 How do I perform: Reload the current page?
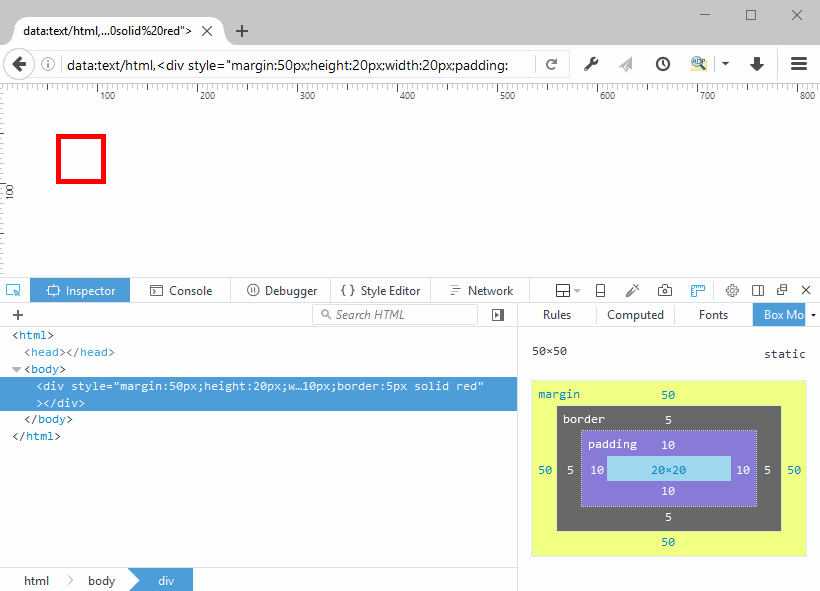tap(551, 64)
